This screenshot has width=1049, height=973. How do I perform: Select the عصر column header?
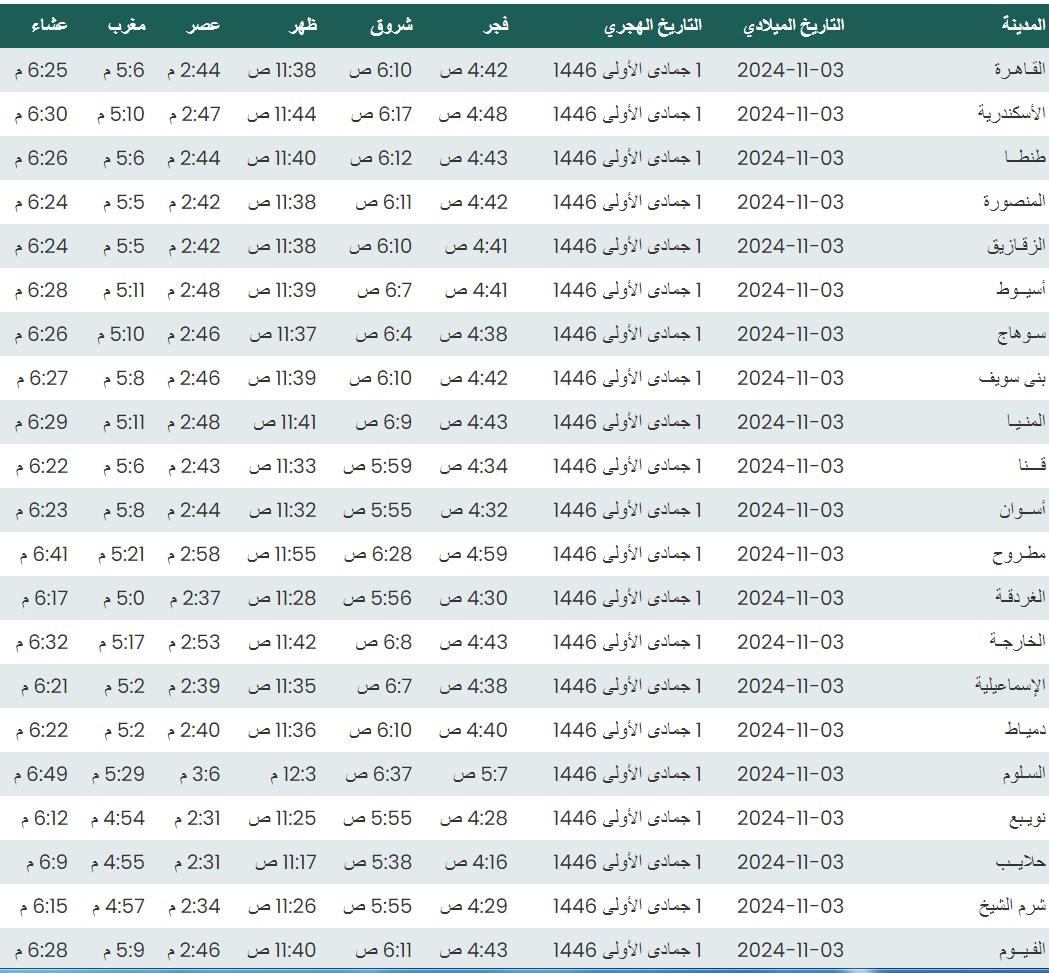pyautogui.click(x=206, y=25)
